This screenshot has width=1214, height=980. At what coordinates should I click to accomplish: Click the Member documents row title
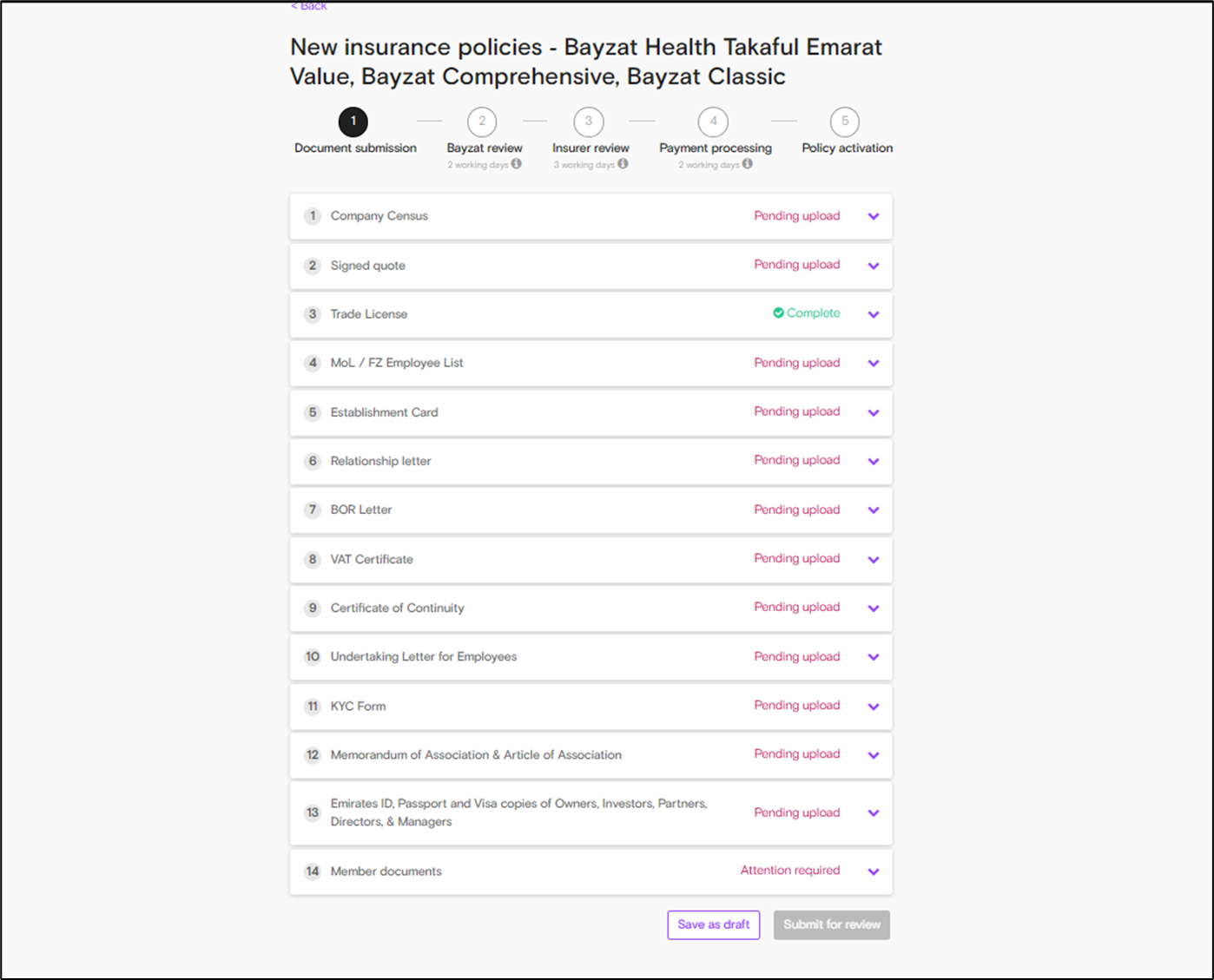click(386, 871)
